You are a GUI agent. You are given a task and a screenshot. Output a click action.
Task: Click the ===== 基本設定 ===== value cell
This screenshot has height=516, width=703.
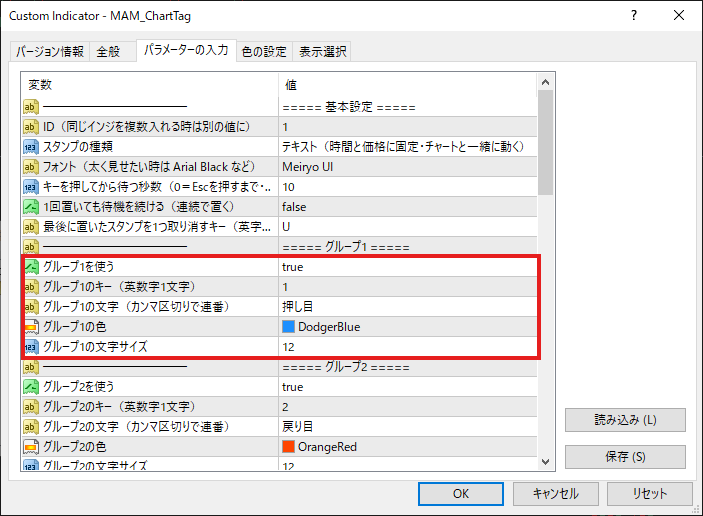tap(408, 107)
